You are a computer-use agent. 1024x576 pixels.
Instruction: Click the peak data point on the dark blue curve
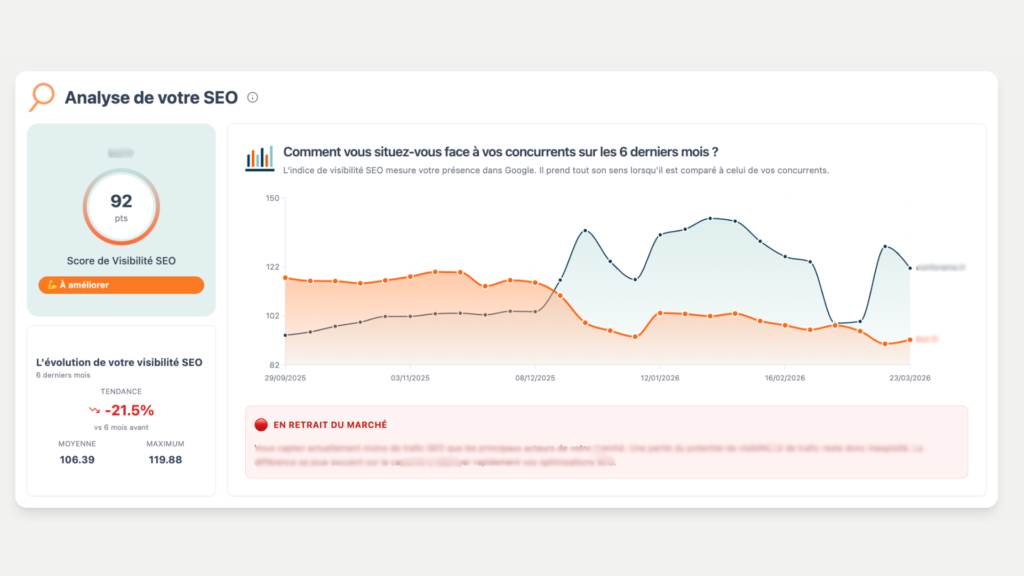point(710,218)
